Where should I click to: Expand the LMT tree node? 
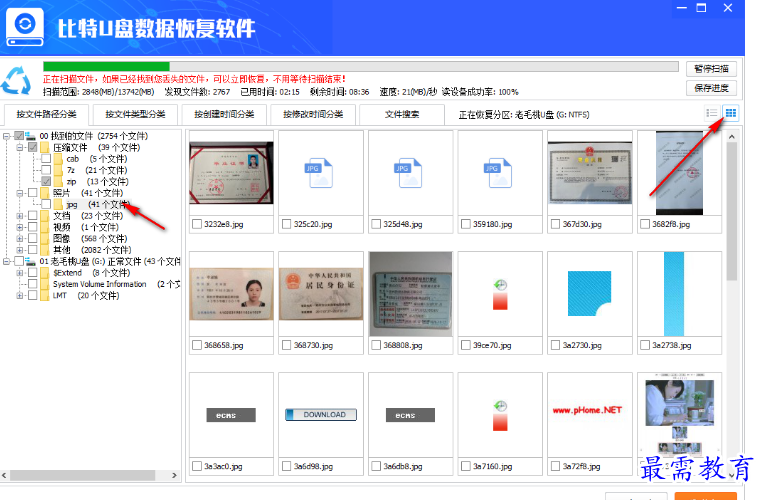tap(19, 295)
